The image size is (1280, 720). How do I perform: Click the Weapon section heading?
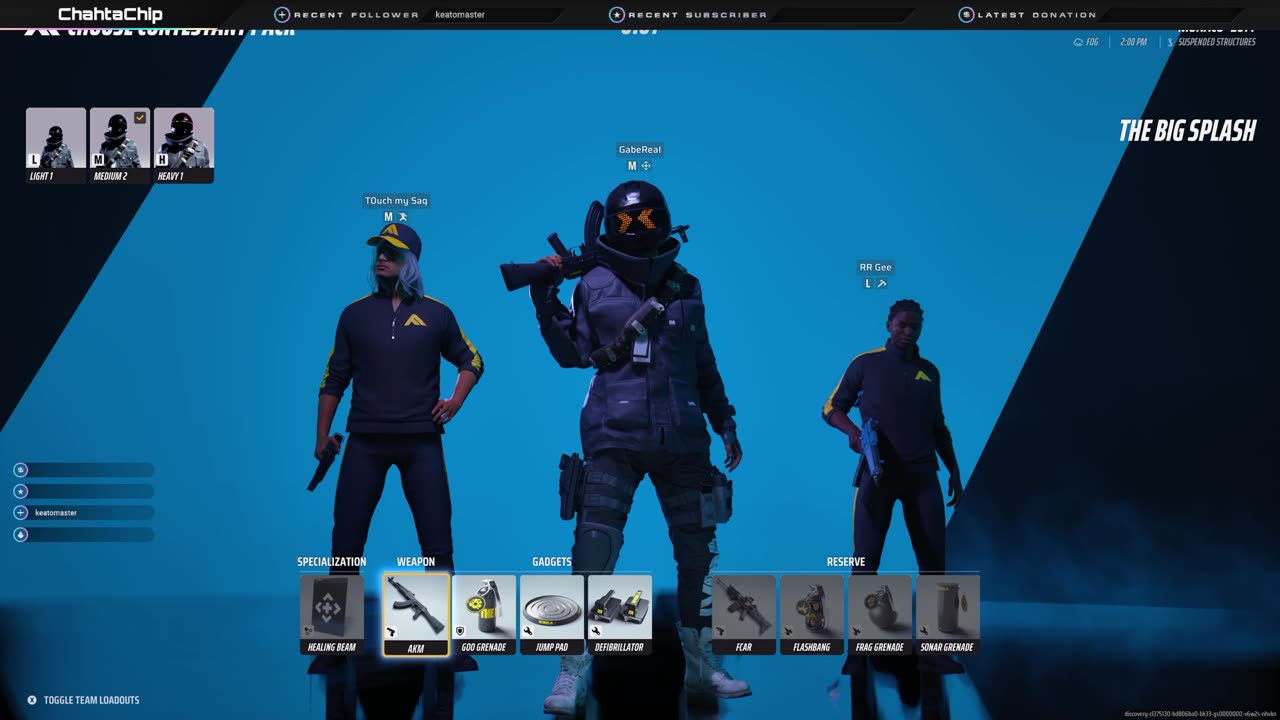(416, 562)
